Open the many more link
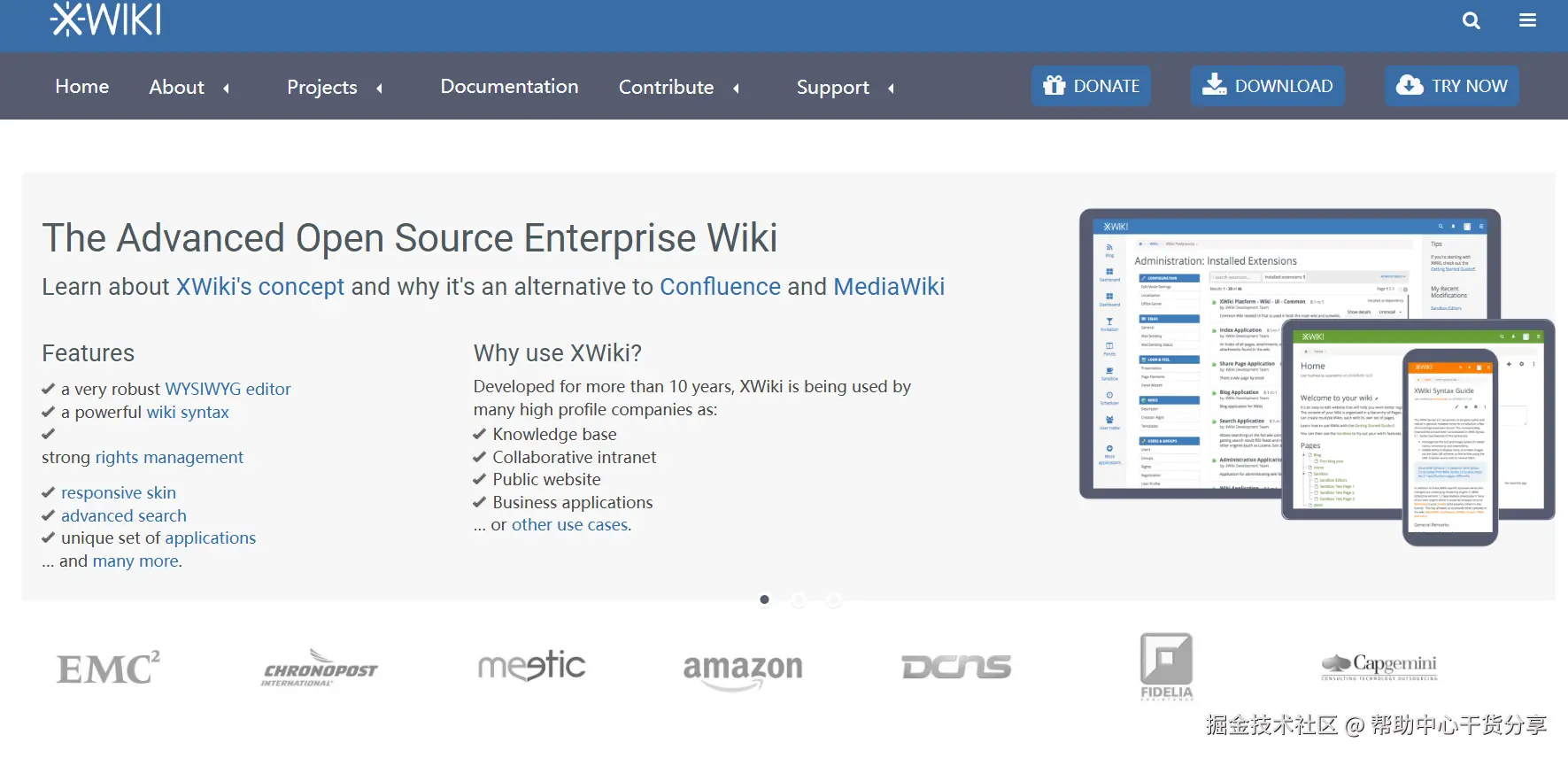Viewport: 1568px width, 758px height. [136, 561]
